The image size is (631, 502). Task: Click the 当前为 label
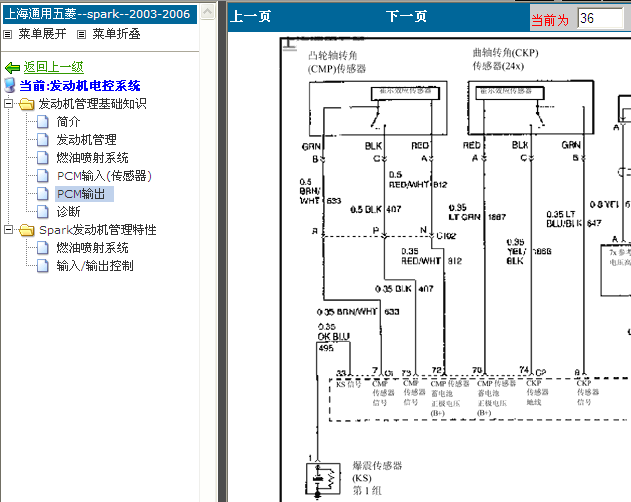point(550,20)
